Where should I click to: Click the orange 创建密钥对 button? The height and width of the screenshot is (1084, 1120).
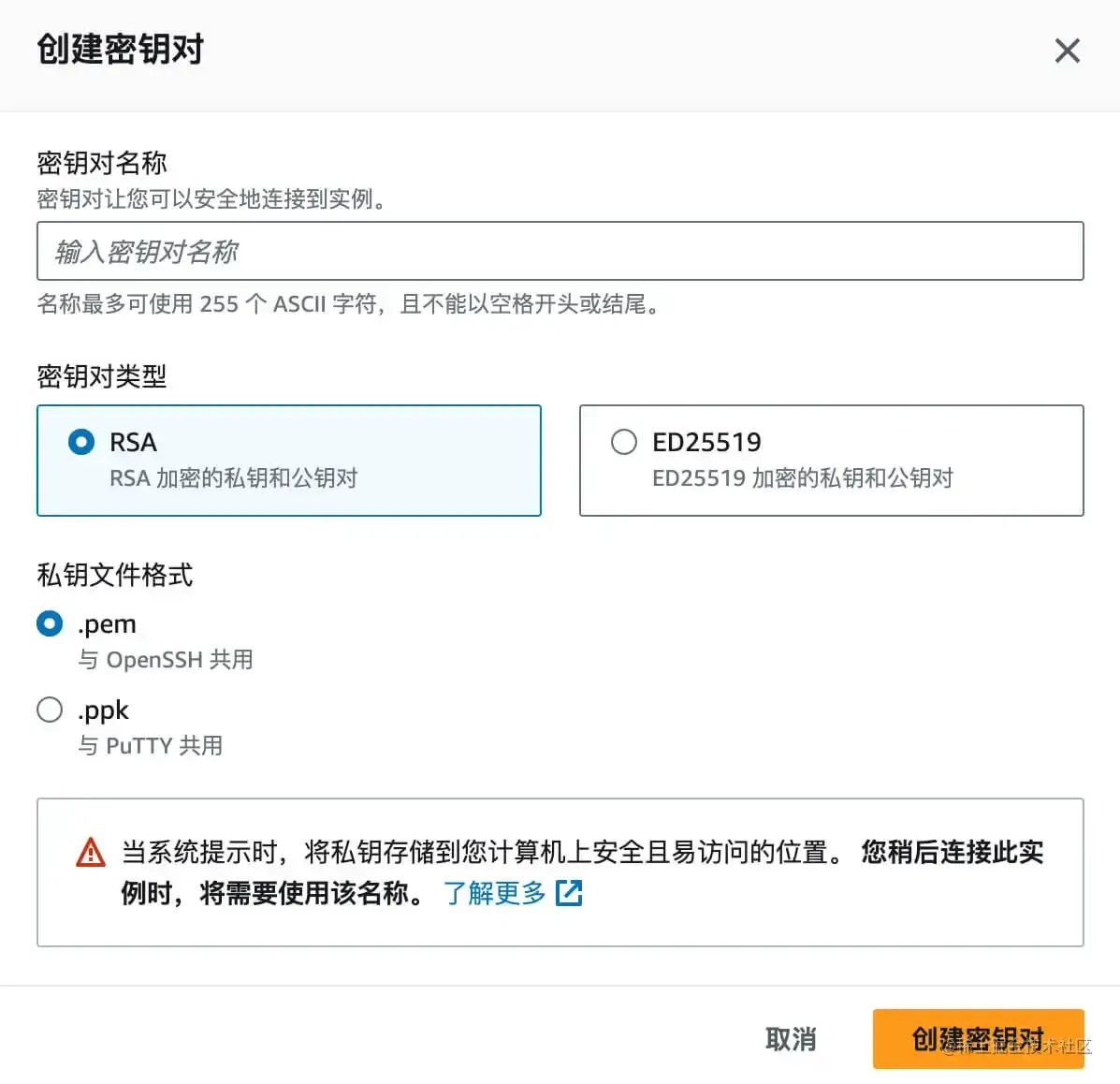[x=978, y=1039]
